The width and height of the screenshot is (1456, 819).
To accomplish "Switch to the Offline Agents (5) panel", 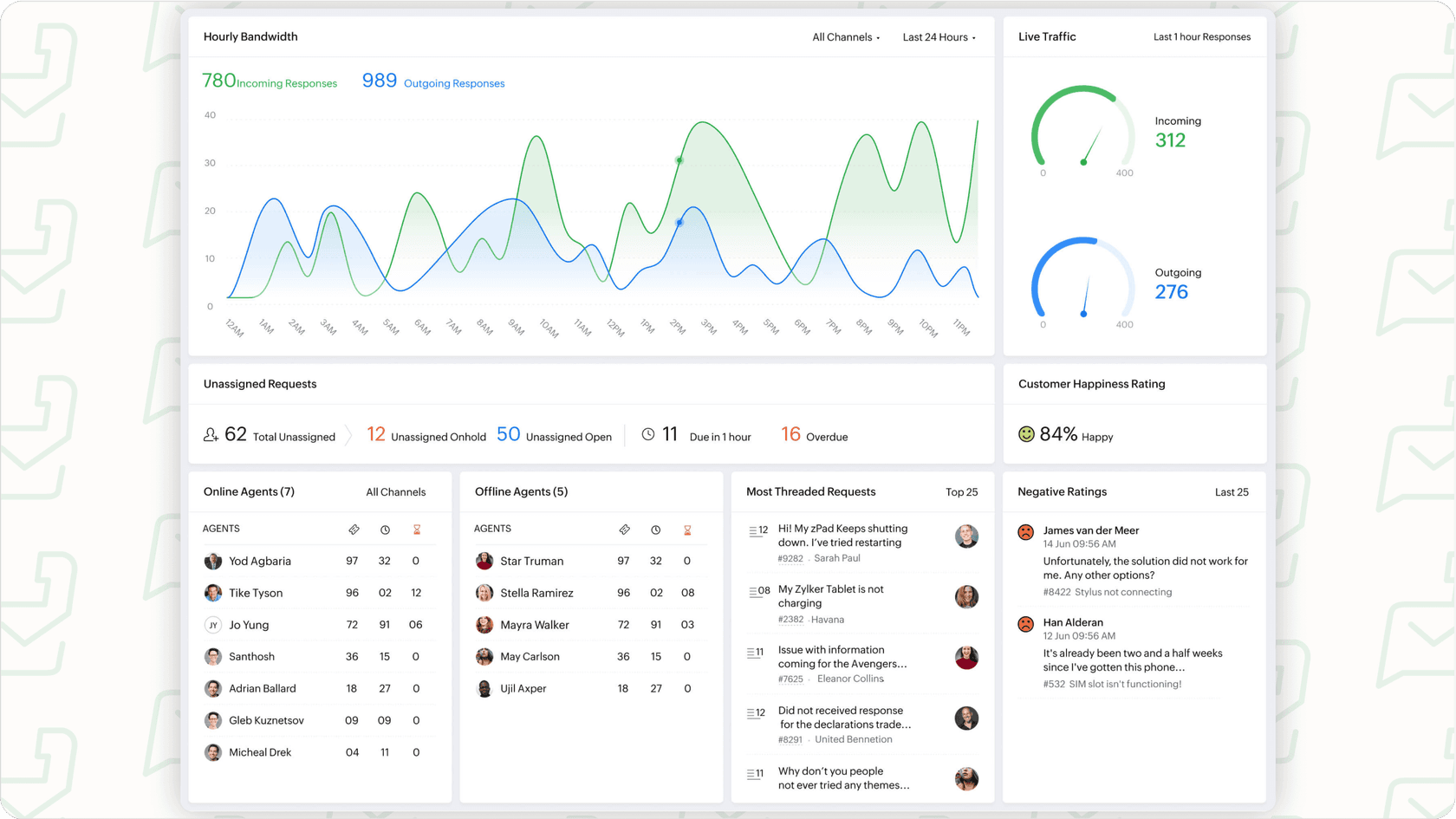I will (521, 491).
